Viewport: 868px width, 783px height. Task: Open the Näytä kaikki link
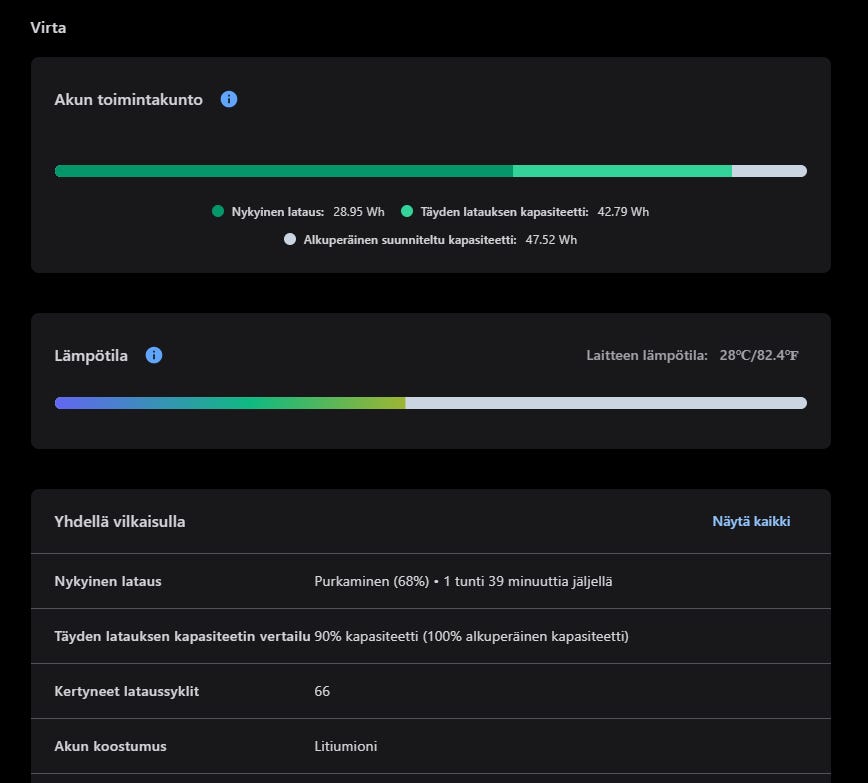pos(751,521)
